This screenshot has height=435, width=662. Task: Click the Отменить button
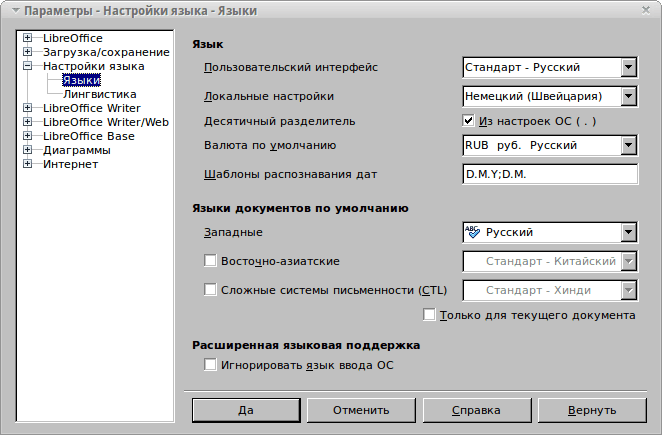(361, 410)
